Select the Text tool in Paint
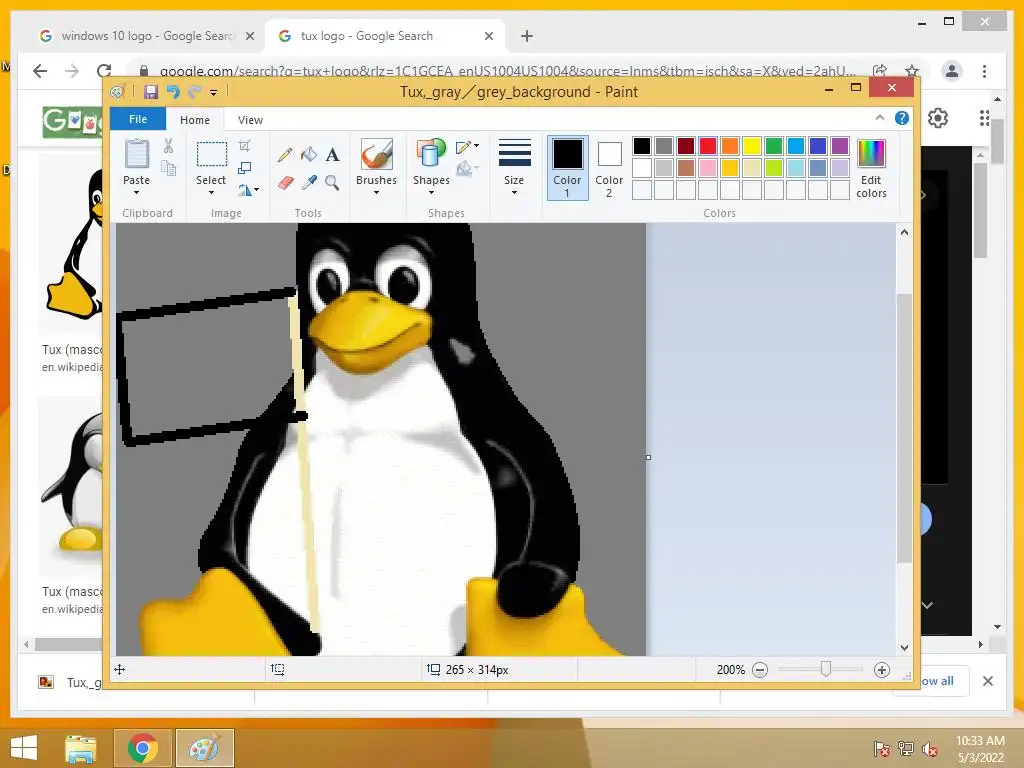1024x768 pixels. point(332,155)
